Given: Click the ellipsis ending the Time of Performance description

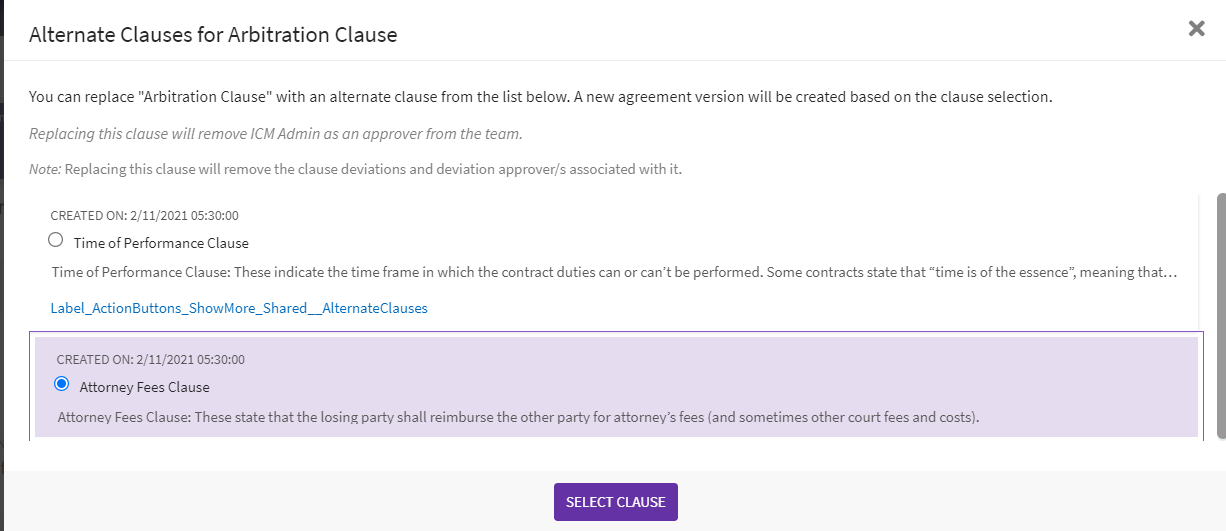Looking at the screenshot, I should coord(1172,272).
